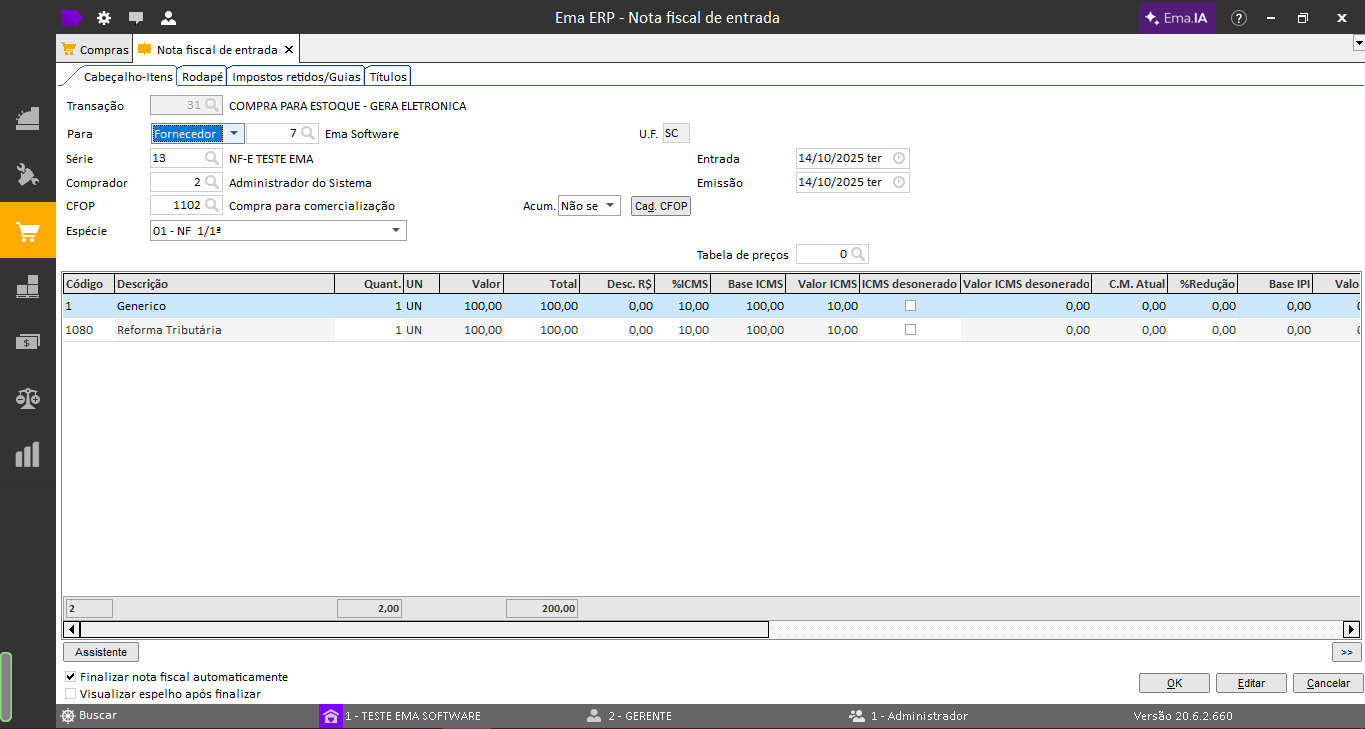Click the search magnifier in CFOP field
The width and height of the screenshot is (1365, 729).
point(212,206)
